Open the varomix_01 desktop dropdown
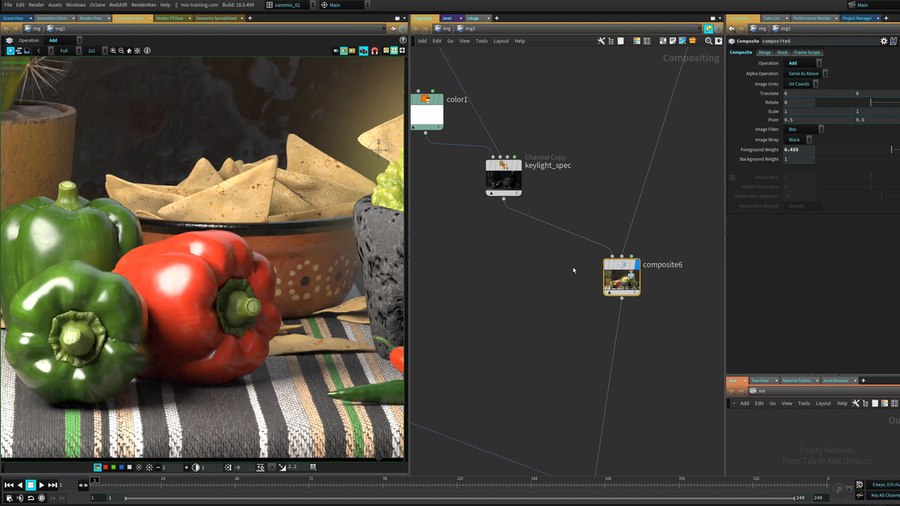The height and width of the screenshot is (506, 900). click(x=290, y=5)
